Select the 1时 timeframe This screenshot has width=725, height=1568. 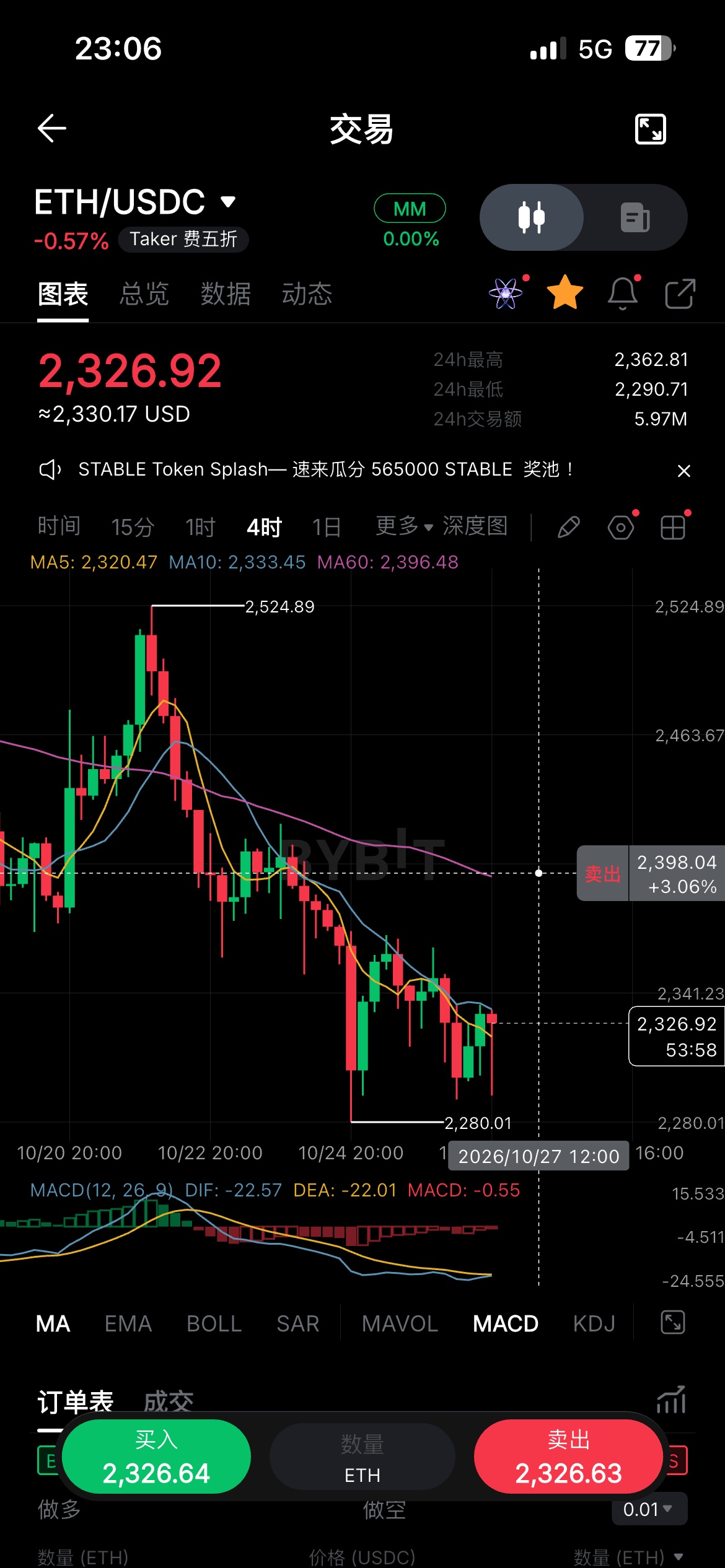coord(200,528)
